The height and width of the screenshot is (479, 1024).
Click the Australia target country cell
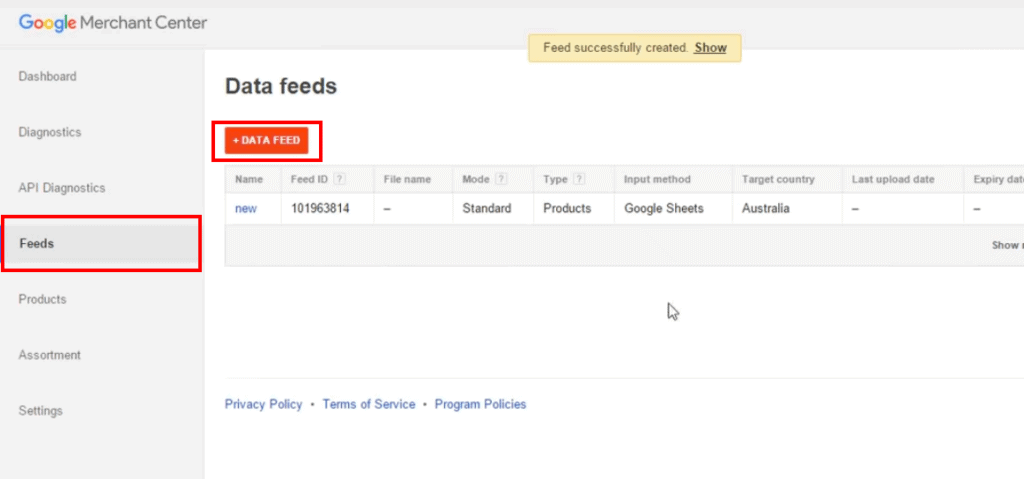pos(765,209)
